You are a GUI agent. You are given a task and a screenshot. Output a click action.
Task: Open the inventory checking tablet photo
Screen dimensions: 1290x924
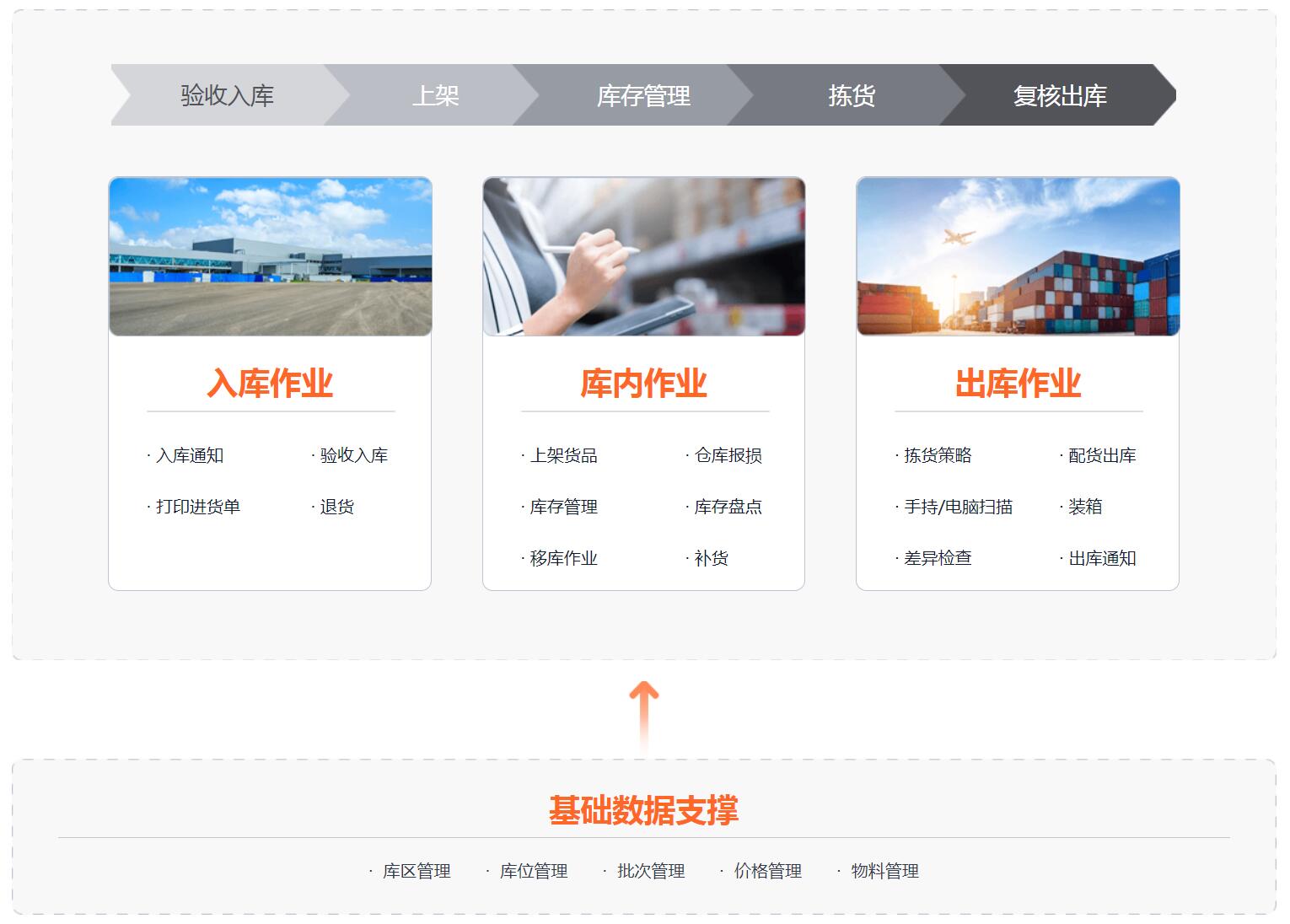pos(643,256)
